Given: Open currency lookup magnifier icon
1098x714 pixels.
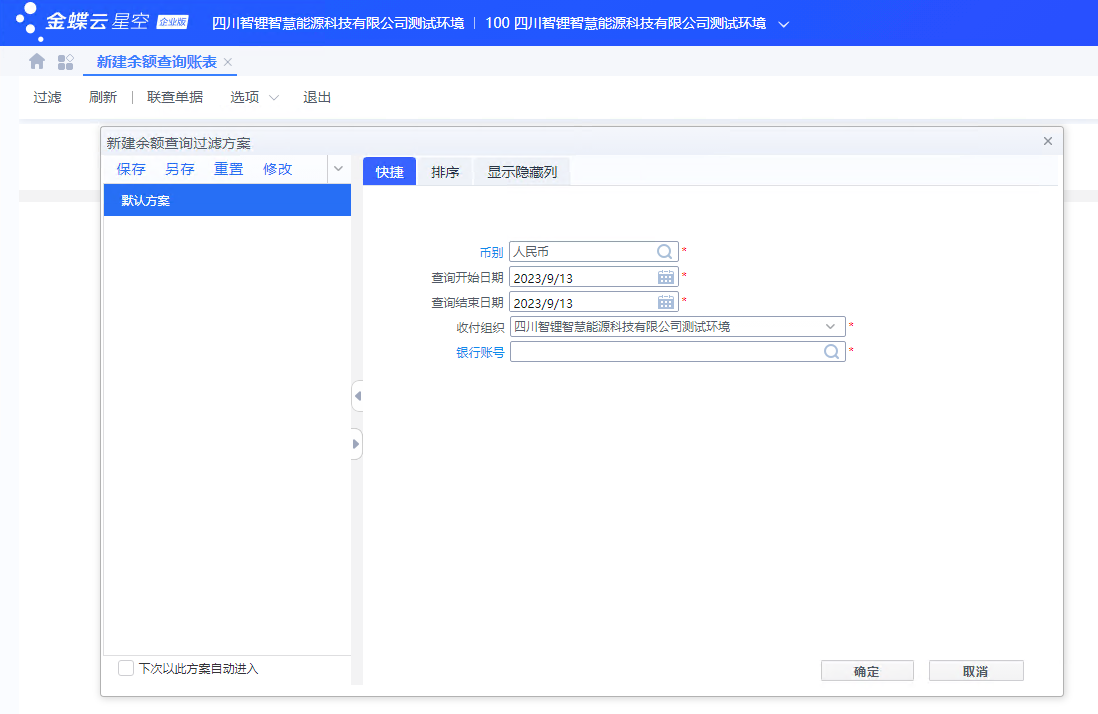Looking at the screenshot, I should pos(664,251).
